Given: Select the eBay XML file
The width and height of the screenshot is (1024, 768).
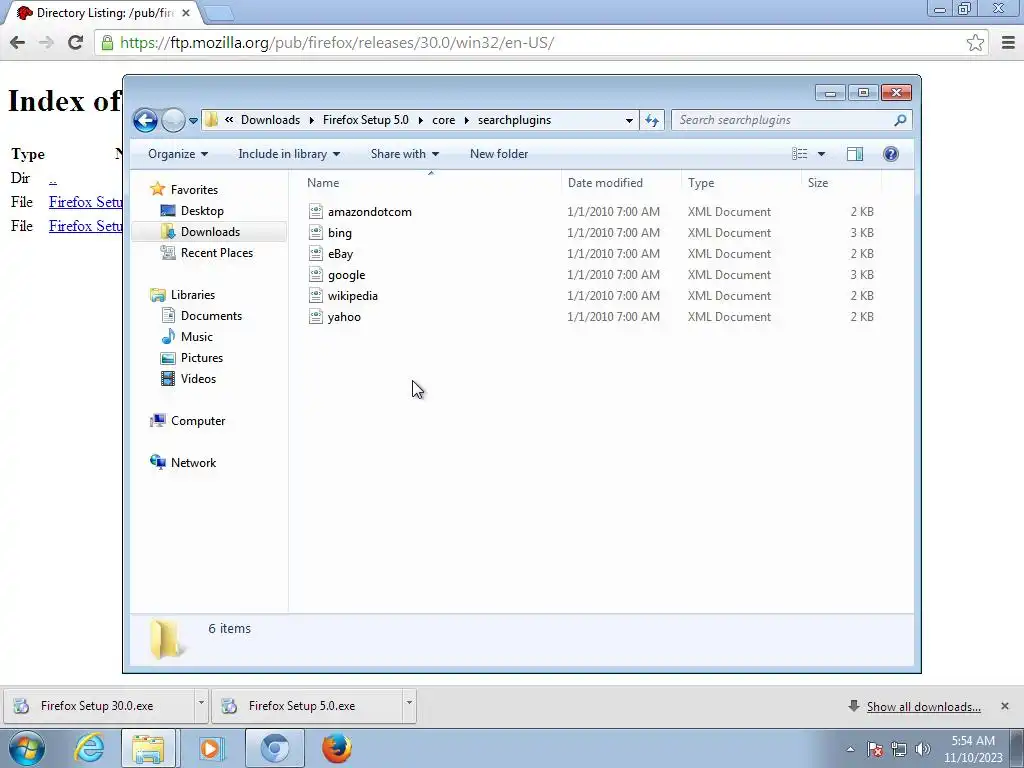Looking at the screenshot, I should [x=591, y=253].
